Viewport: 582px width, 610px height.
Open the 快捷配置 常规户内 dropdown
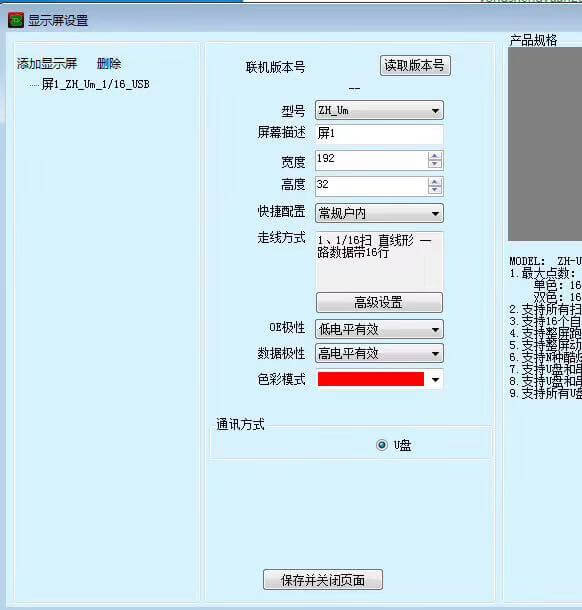pos(379,213)
